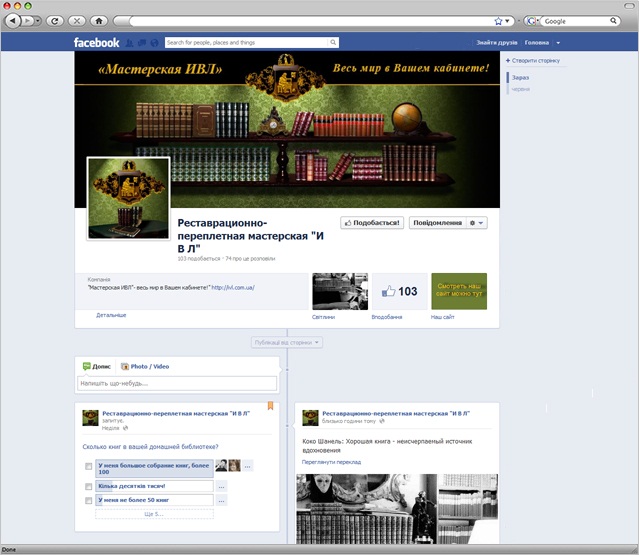Reload the page with the refresh icon
Screen dimensions: 639x555
coord(55,21)
